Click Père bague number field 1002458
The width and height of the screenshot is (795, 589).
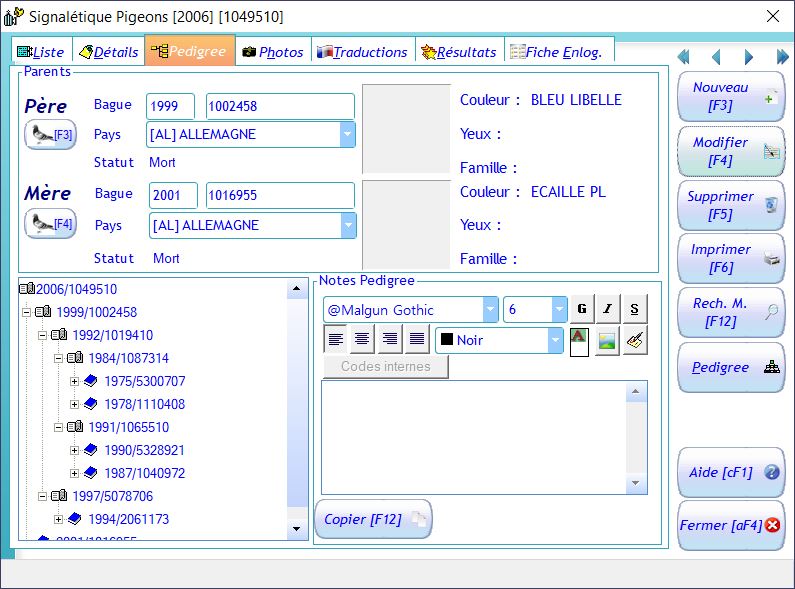(280, 106)
